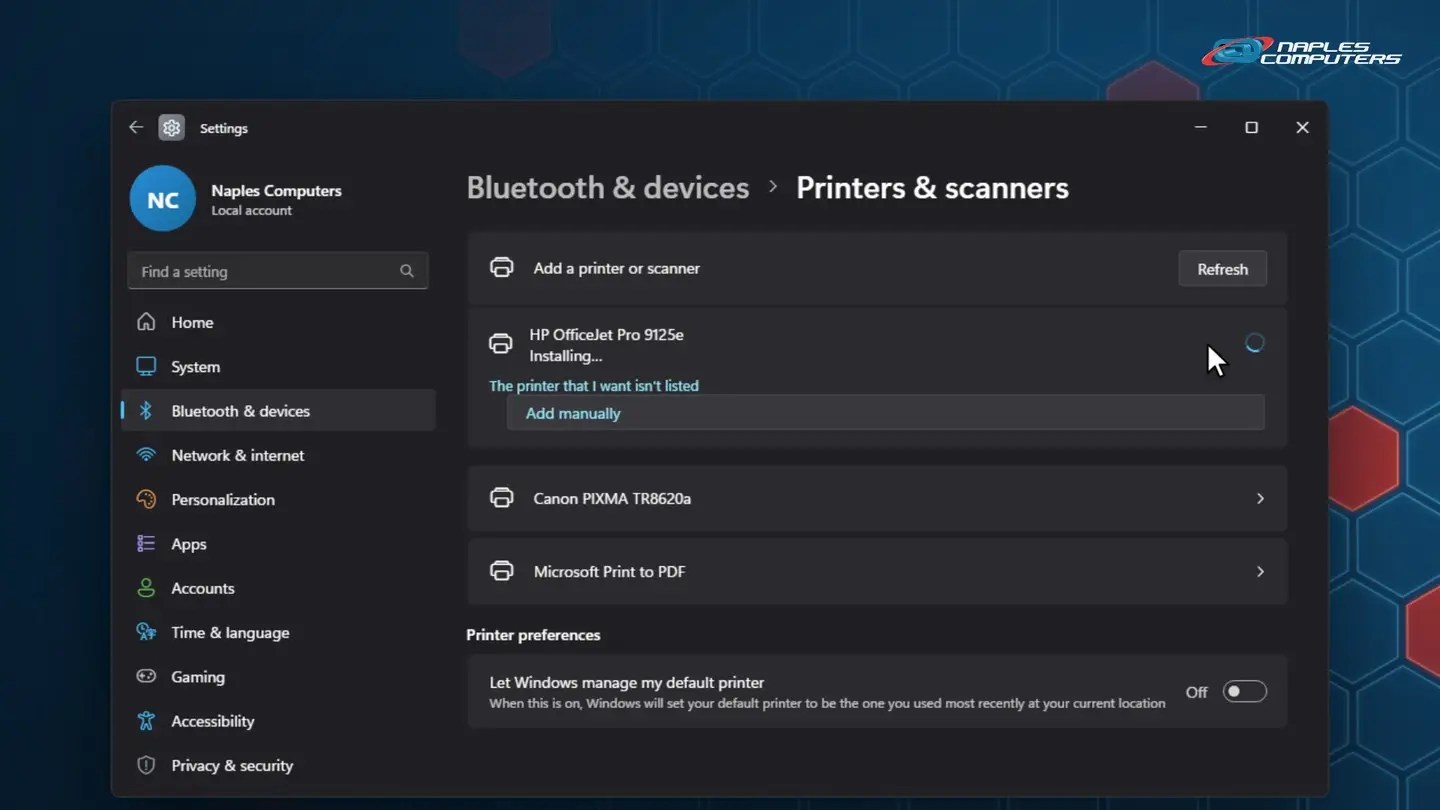Click the NC account avatar
The width and height of the screenshot is (1440, 810).
click(x=163, y=199)
